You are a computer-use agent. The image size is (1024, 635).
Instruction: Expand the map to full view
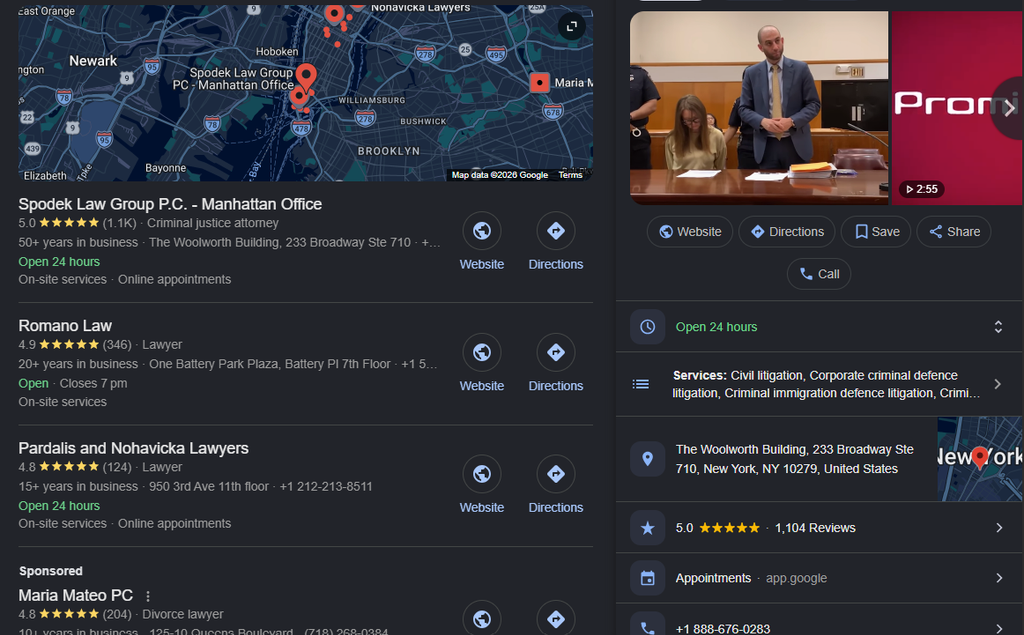(x=571, y=26)
